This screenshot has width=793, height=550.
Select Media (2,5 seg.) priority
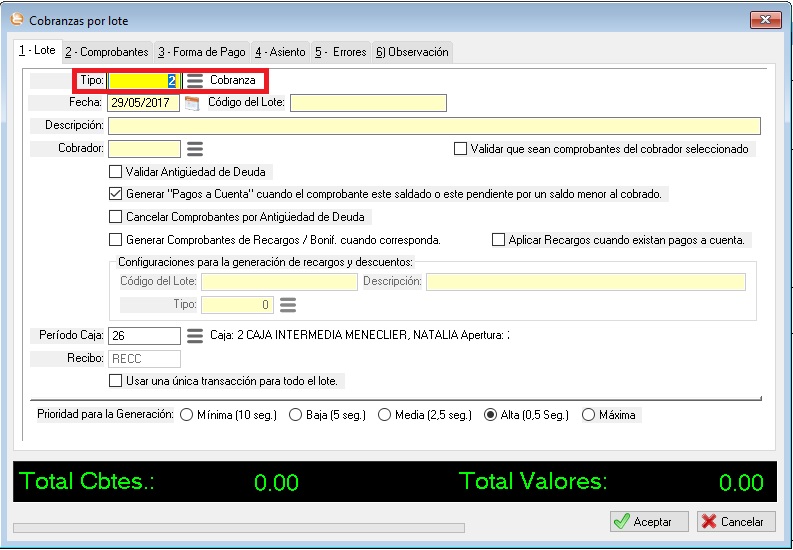[x=385, y=415]
